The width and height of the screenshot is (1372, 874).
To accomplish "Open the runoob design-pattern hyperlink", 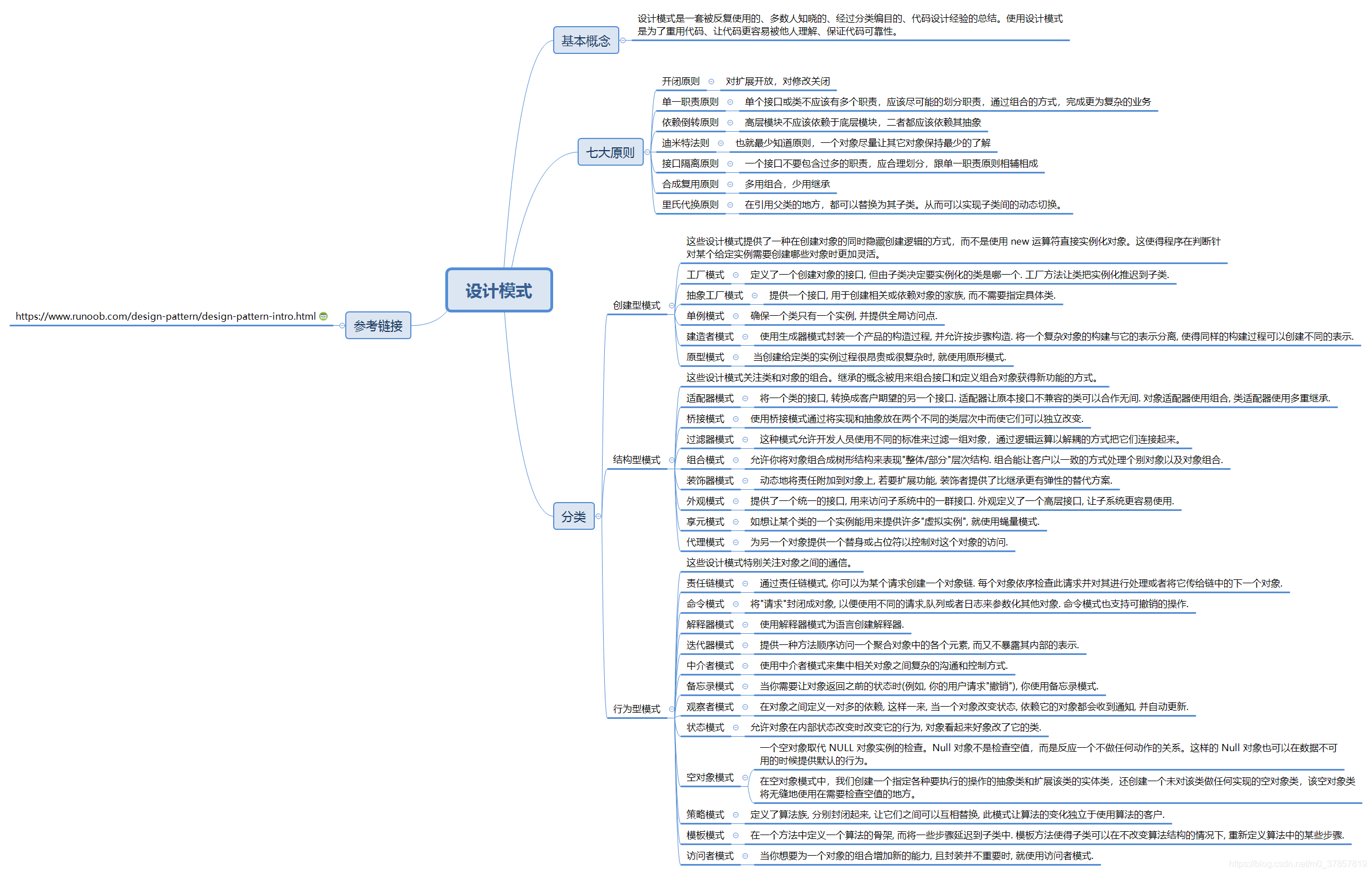I will click(x=165, y=316).
